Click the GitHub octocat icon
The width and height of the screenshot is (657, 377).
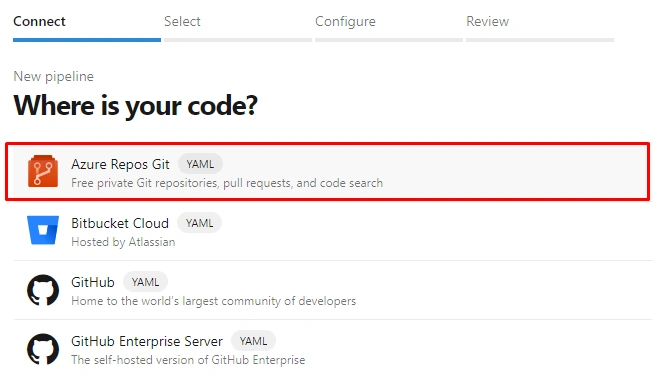(43, 289)
